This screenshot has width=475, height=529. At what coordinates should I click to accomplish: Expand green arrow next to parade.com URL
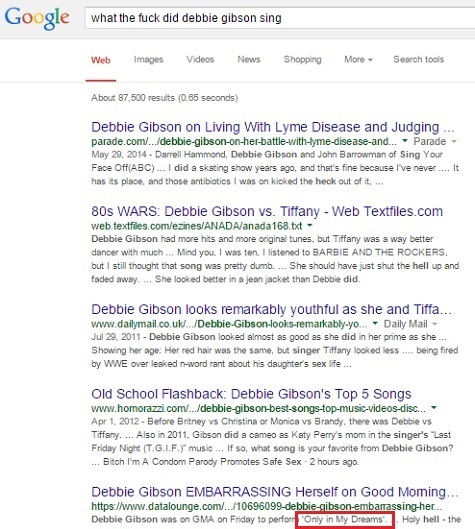[405, 141]
